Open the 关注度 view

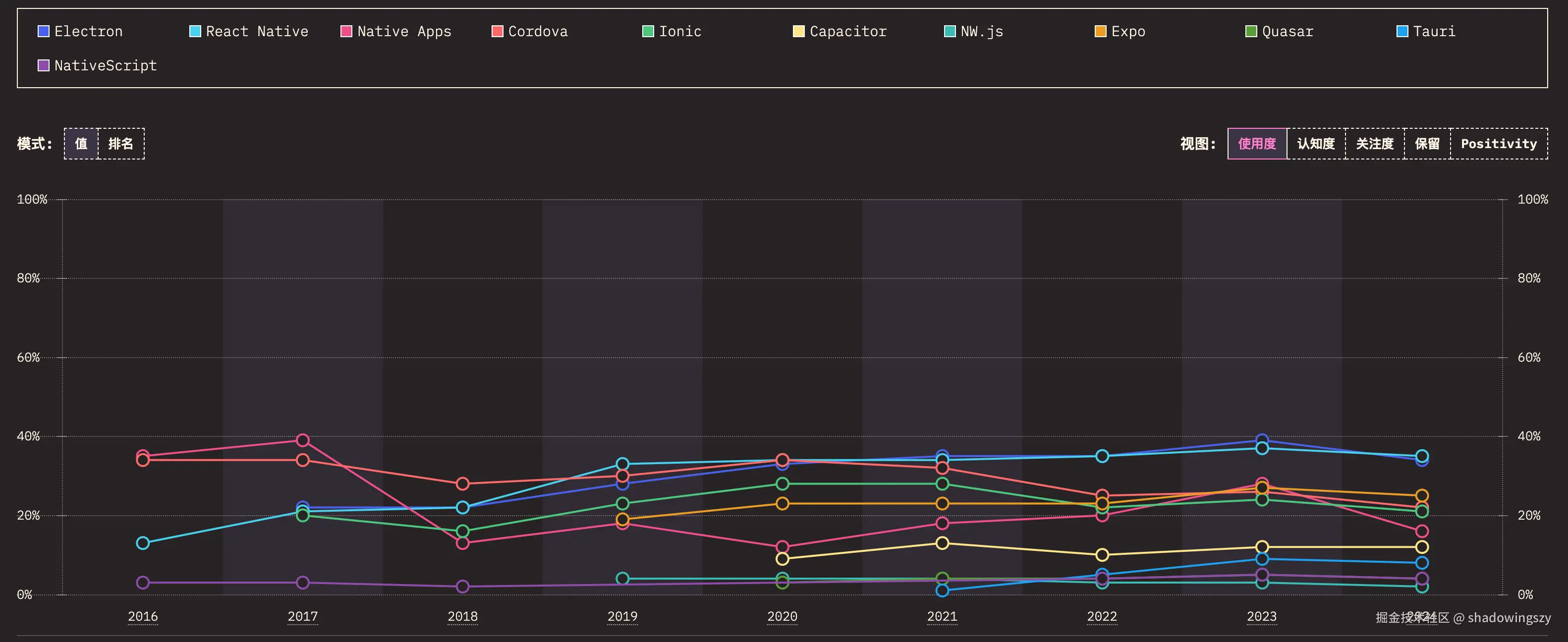coord(1374,144)
